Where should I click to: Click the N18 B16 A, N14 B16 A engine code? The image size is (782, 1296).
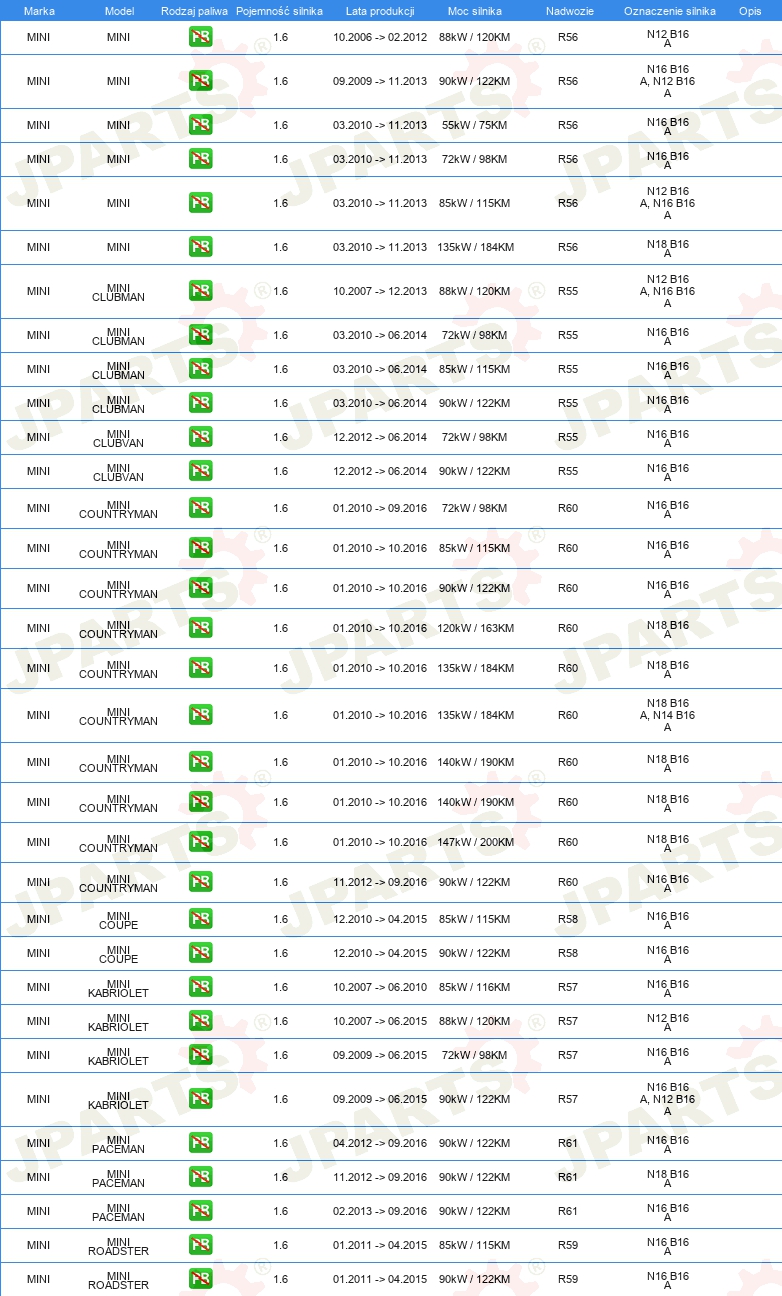point(668,715)
